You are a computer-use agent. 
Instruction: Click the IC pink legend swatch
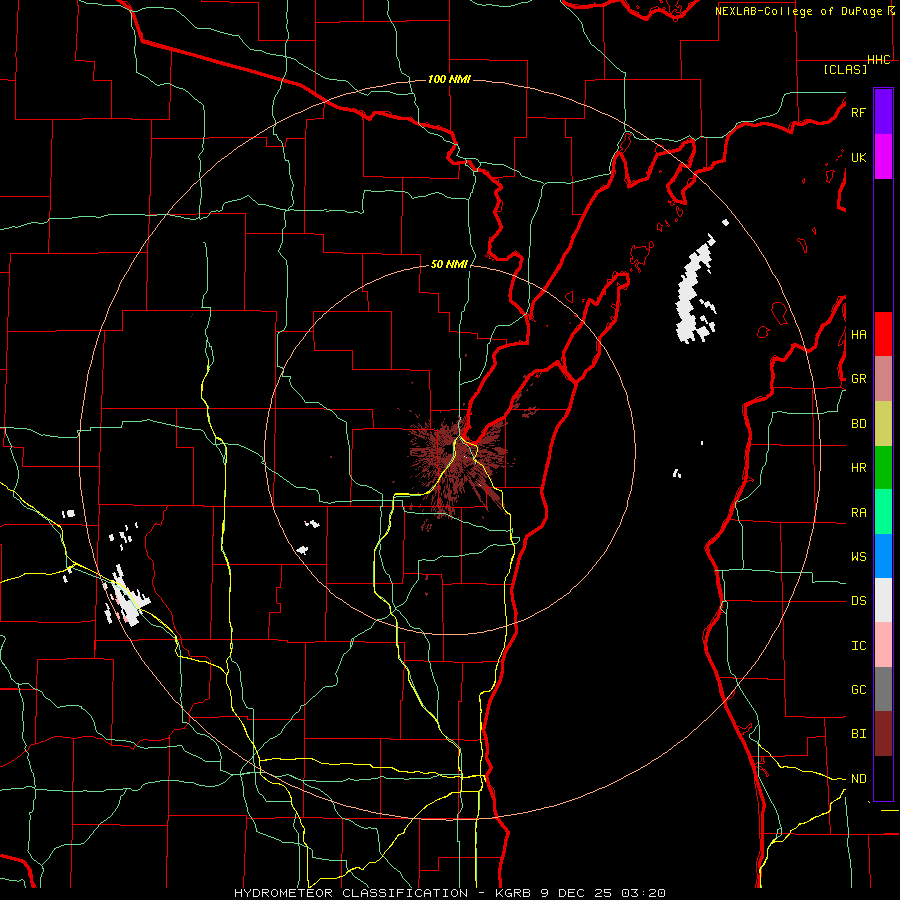[883, 645]
